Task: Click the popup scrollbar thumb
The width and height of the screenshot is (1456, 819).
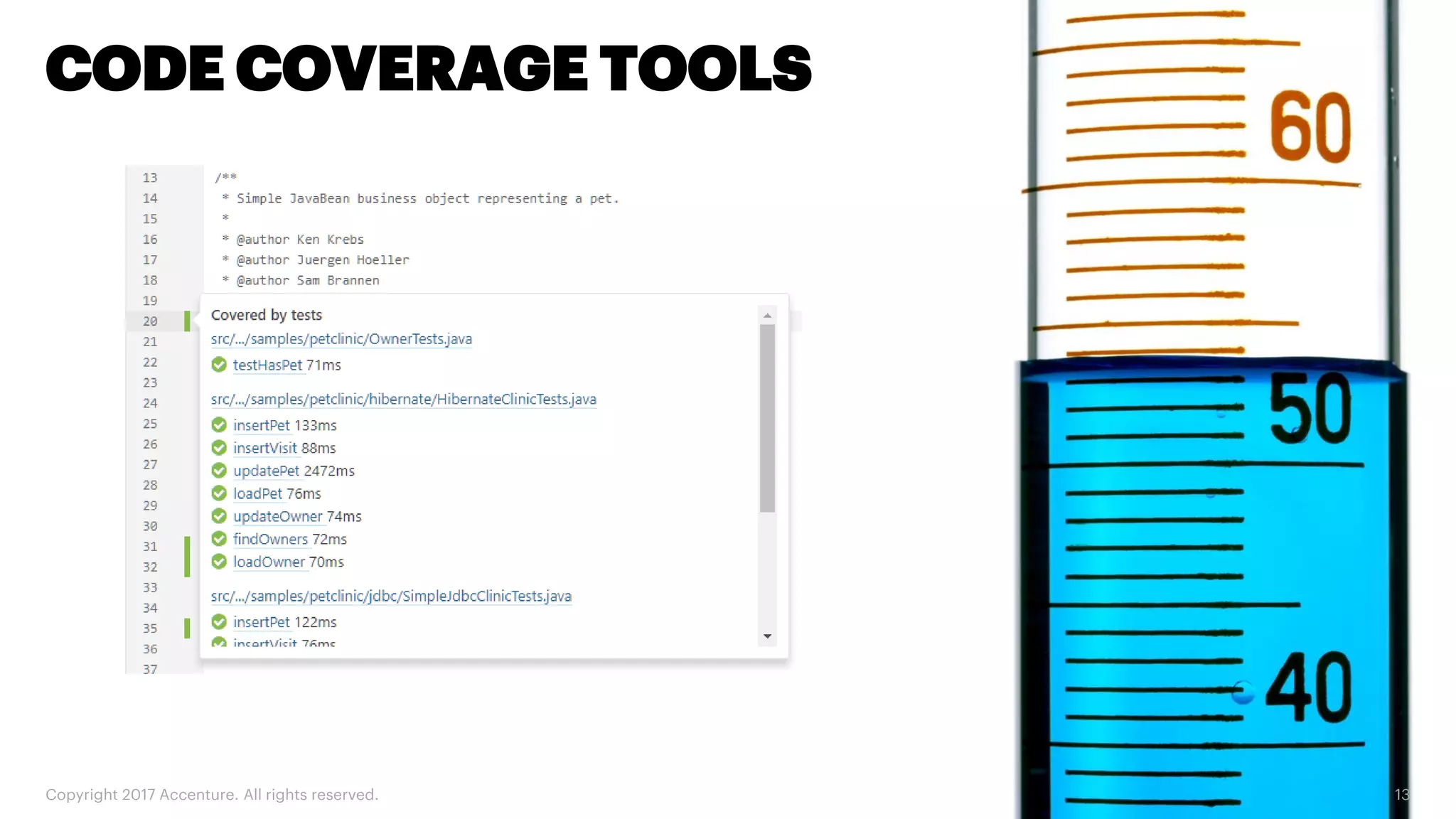Action: 767,418
